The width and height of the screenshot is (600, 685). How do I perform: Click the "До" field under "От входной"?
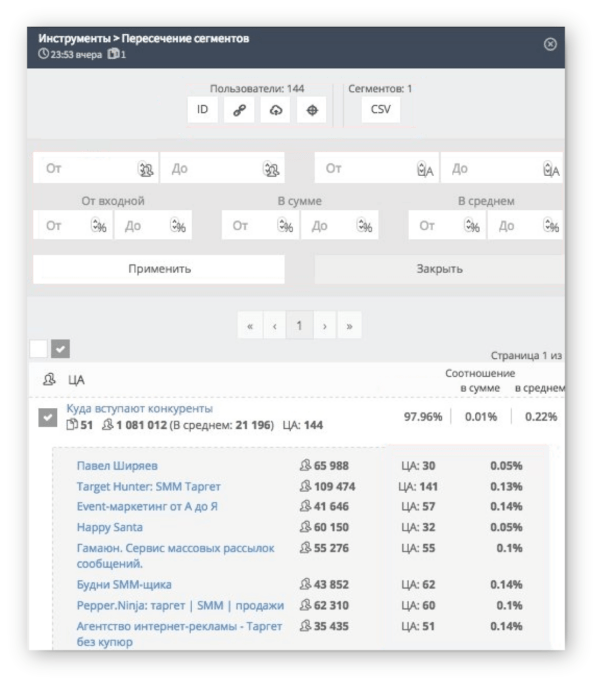pyautogui.click(x=153, y=225)
